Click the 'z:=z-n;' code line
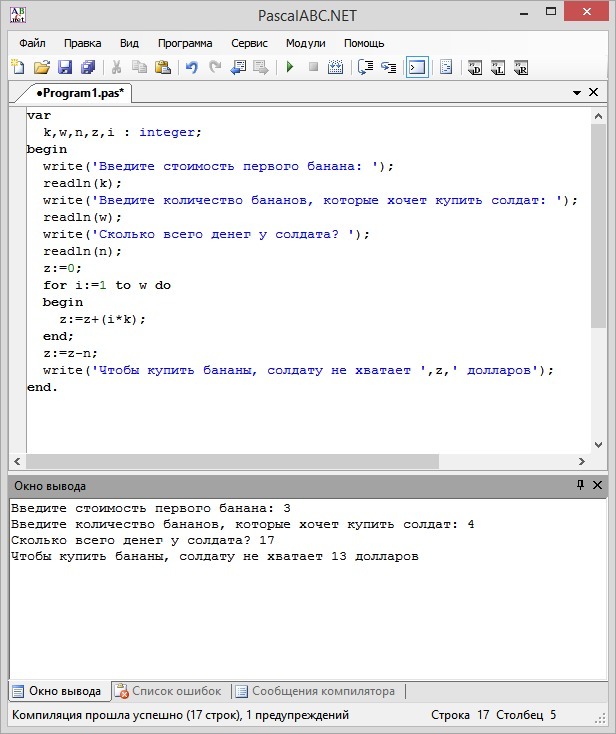616x734 pixels. [70, 353]
